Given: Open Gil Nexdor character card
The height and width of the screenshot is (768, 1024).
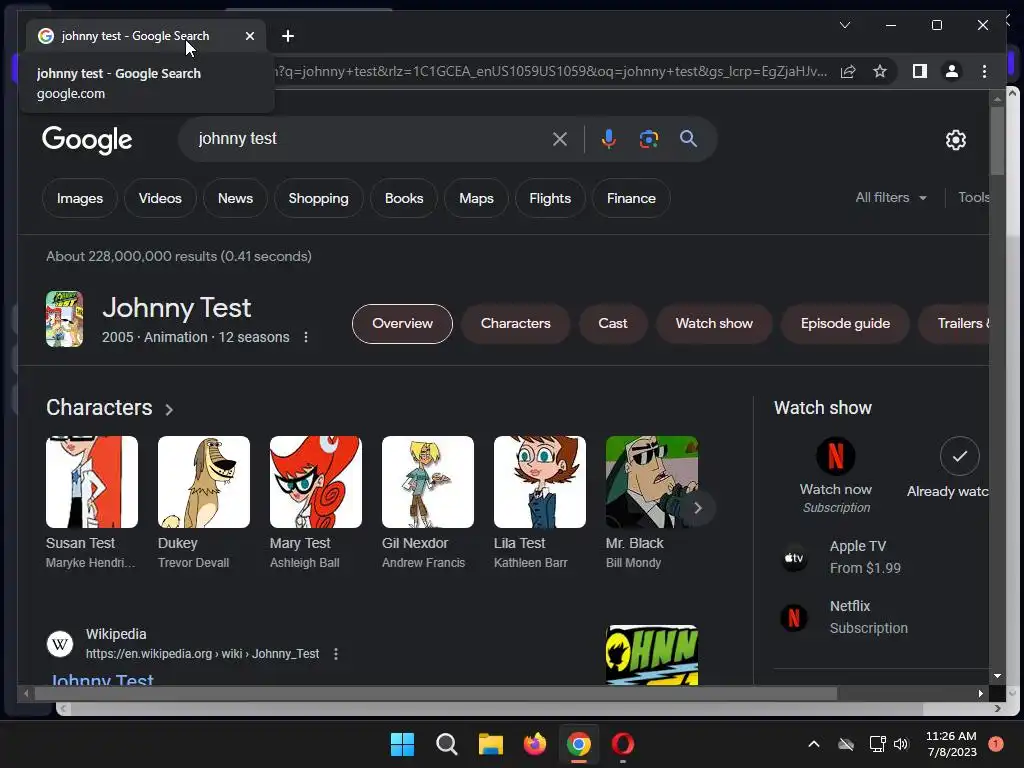Looking at the screenshot, I should (x=428, y=503).
